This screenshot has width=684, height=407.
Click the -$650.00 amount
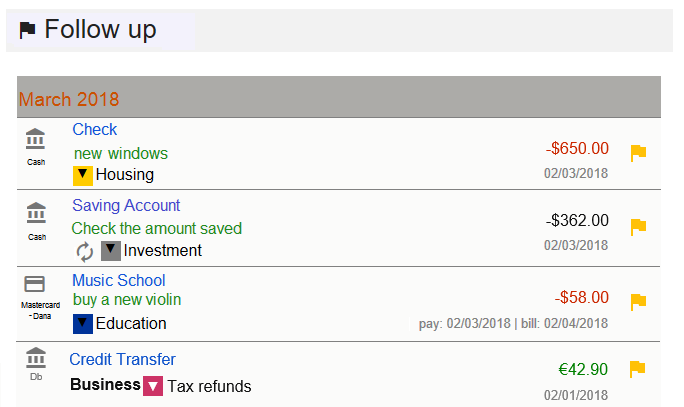(x=577, y=149)
